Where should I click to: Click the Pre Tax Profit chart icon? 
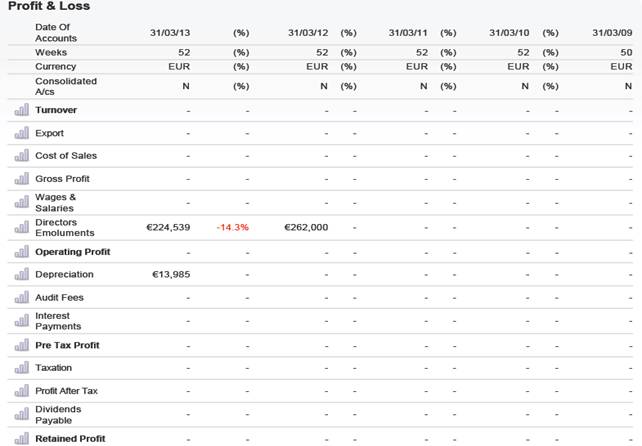[21, 345]
